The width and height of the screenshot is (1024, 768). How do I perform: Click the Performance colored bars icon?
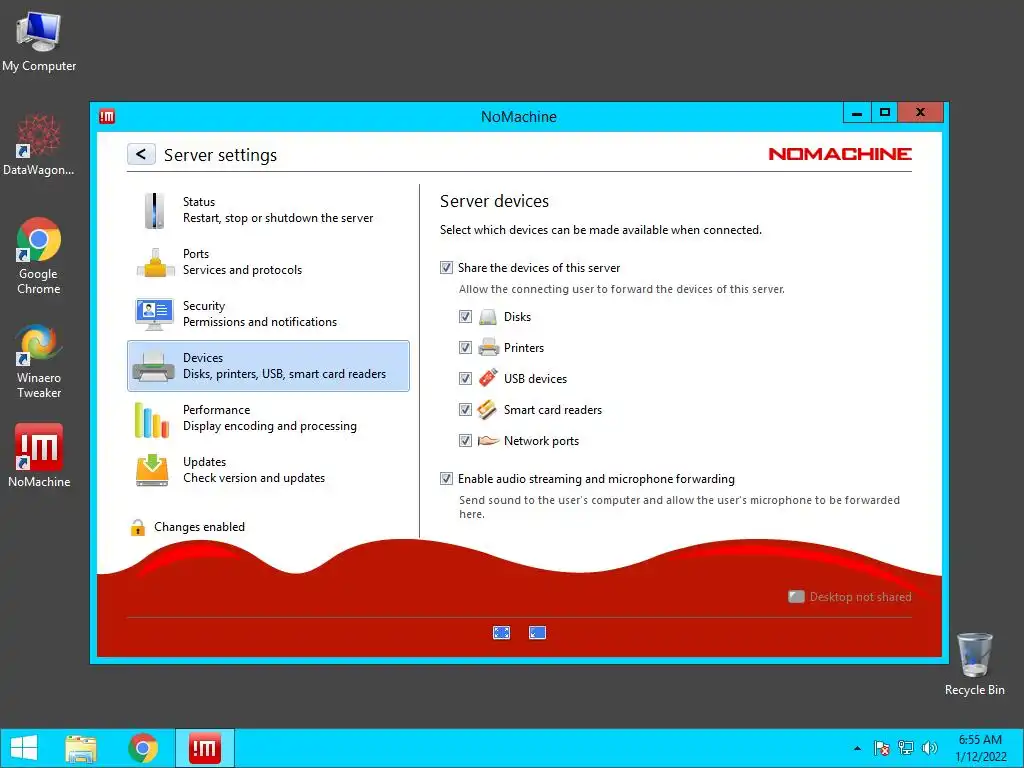point(152,419)
